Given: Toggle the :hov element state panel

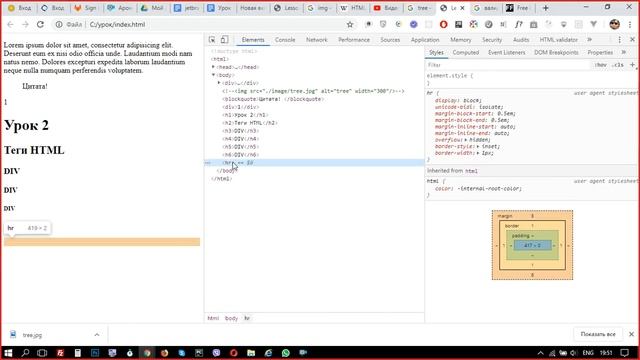Looking at the screenshot, I should pyautogui.click(x=600, y=65).
